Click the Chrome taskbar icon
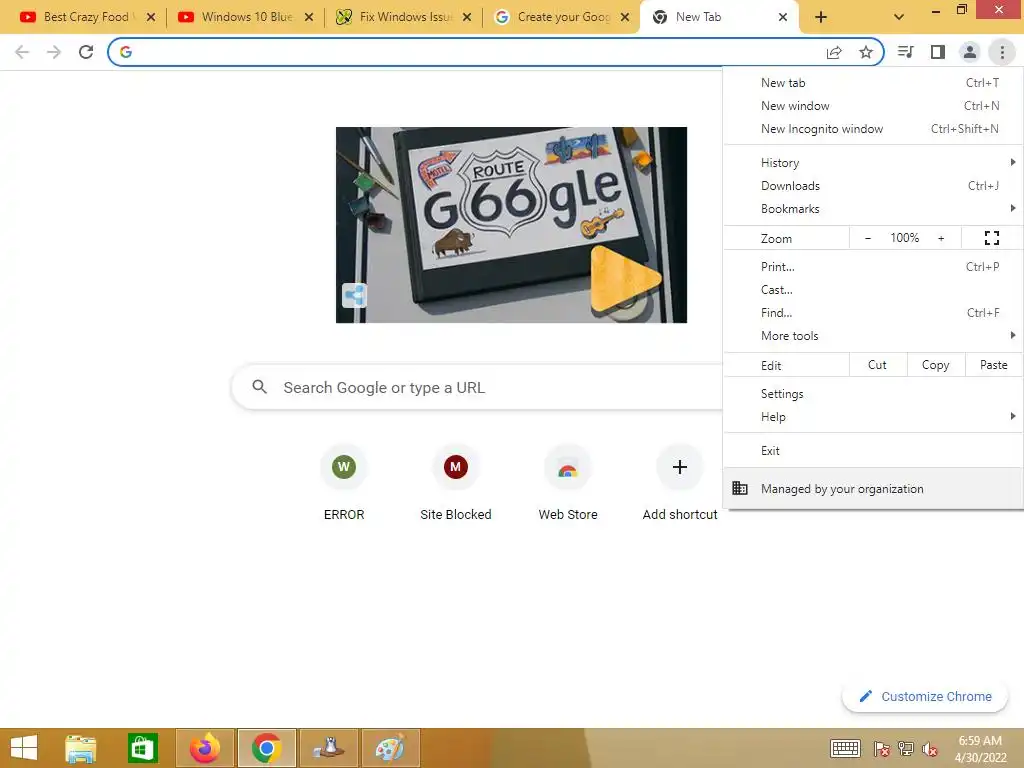Viewport: 1024px width, 768px height. [266, 748]
